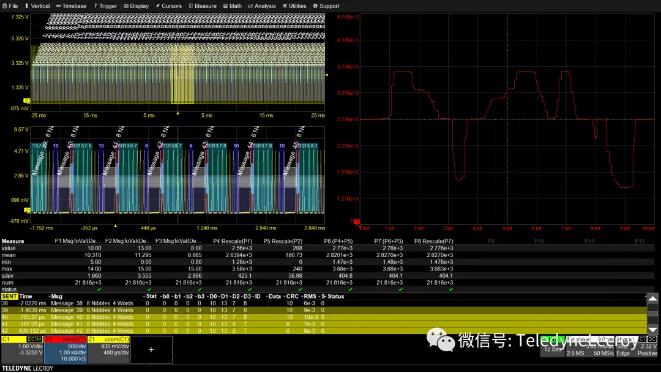The height and width of the screenshot is (373, 661).
Task: Open the Display menu
Action: (x=136, y=6)
